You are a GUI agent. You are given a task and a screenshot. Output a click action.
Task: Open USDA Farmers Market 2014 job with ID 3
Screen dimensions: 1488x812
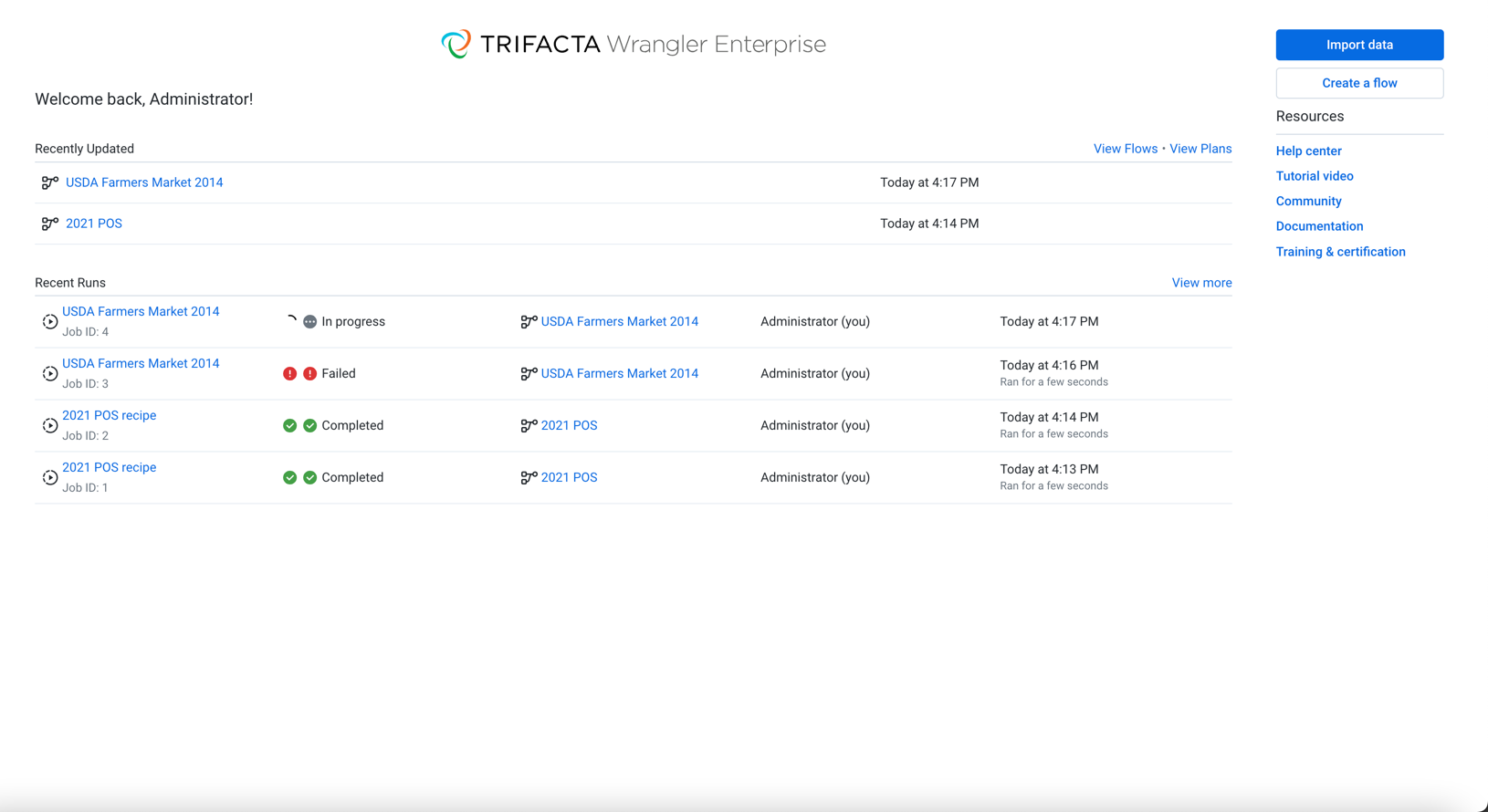[x=141, y=363]
